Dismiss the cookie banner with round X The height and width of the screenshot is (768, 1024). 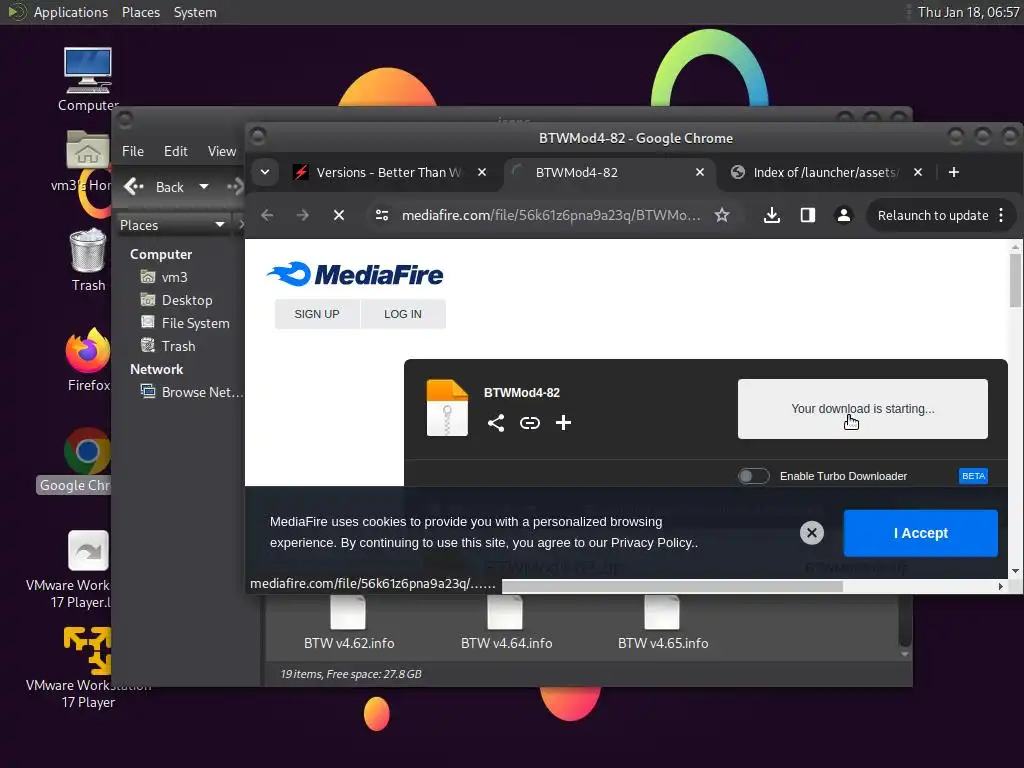[x=812, y=533]
